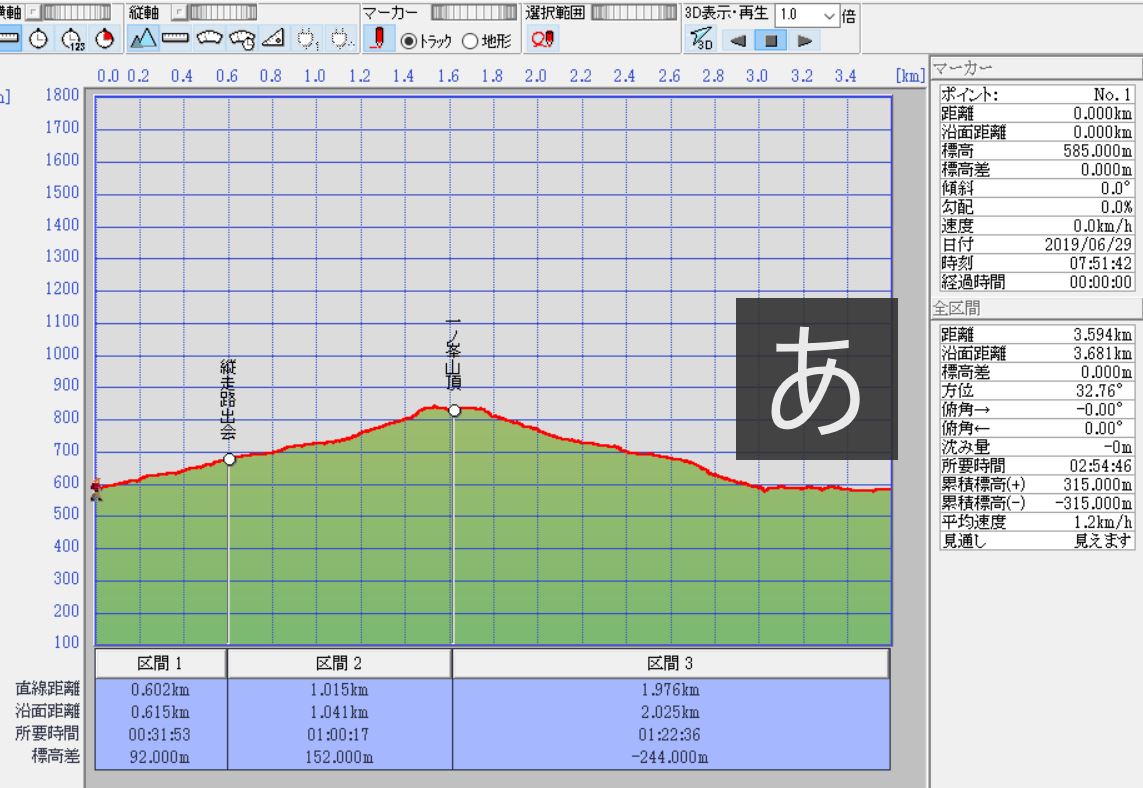Viewport: 1143px width, 788px height.
Task: Stop the 3D playback
Action: pyautogui.click(x=771, y=41)
